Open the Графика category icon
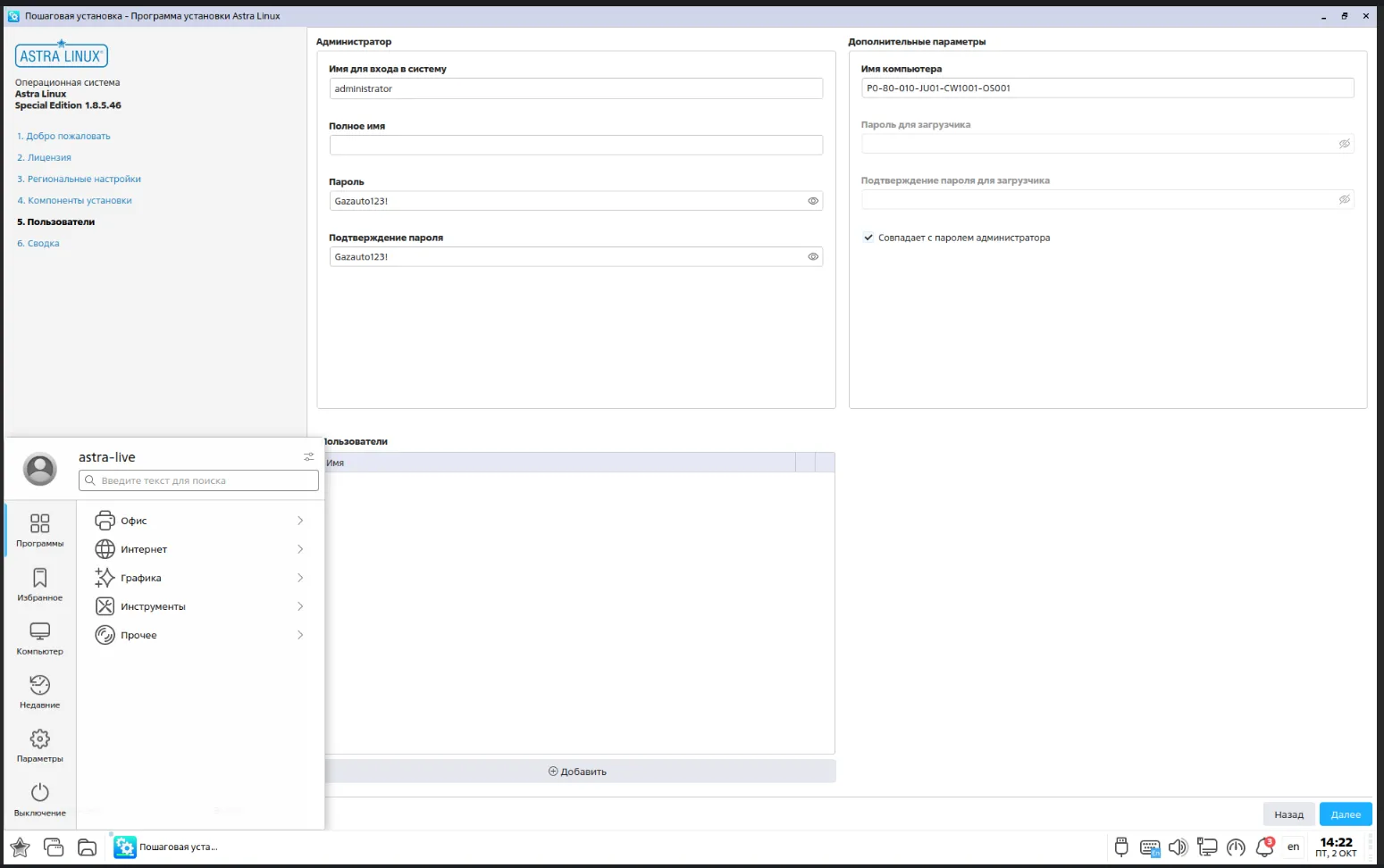Viewport: 1384px width, 868px height. (x=105, y=578)
